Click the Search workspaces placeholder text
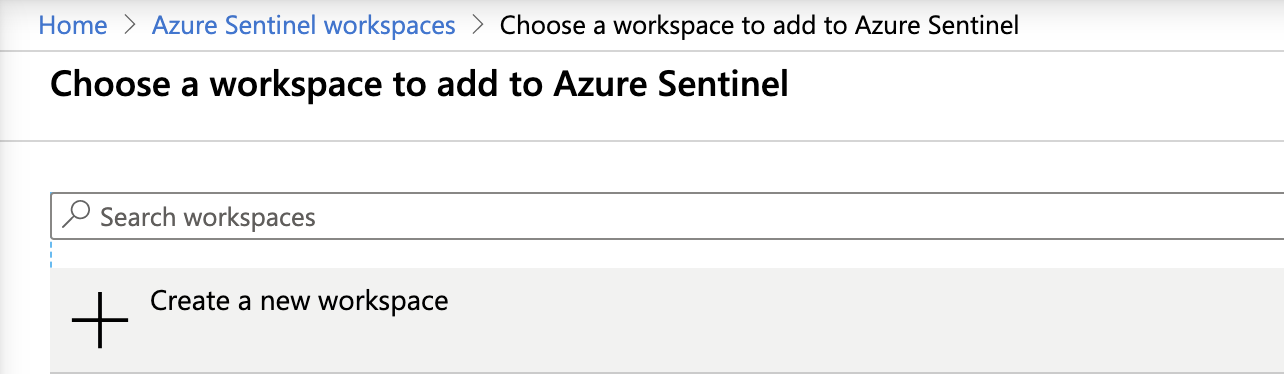This screenshot has height=374, width=1284. pyautogui.click(x=208, y=217)
